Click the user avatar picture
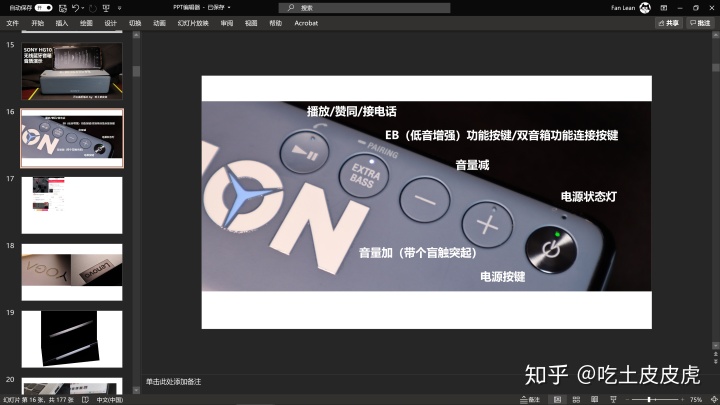720x405 pixels. click(645, 8)
